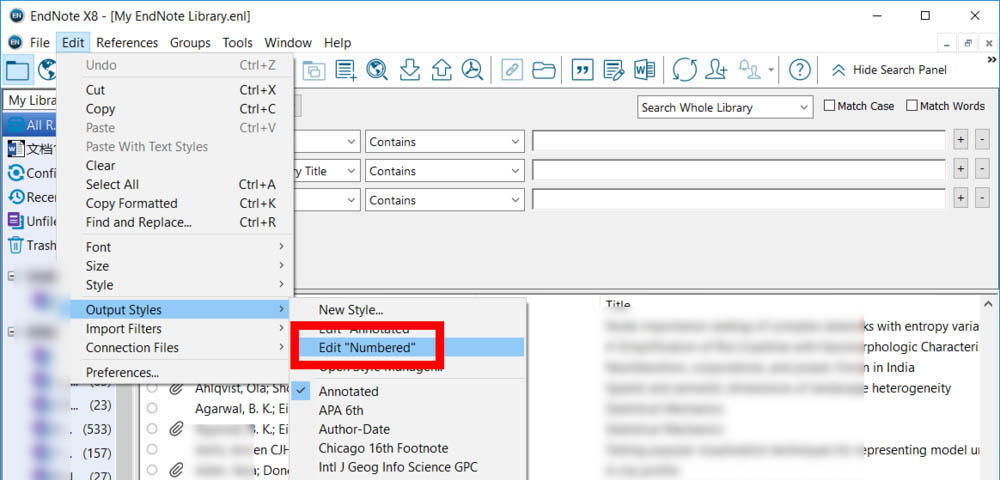Open the Search Whole Library dropdown
The image size is (1000, 480).
click(x=725, y=107)
